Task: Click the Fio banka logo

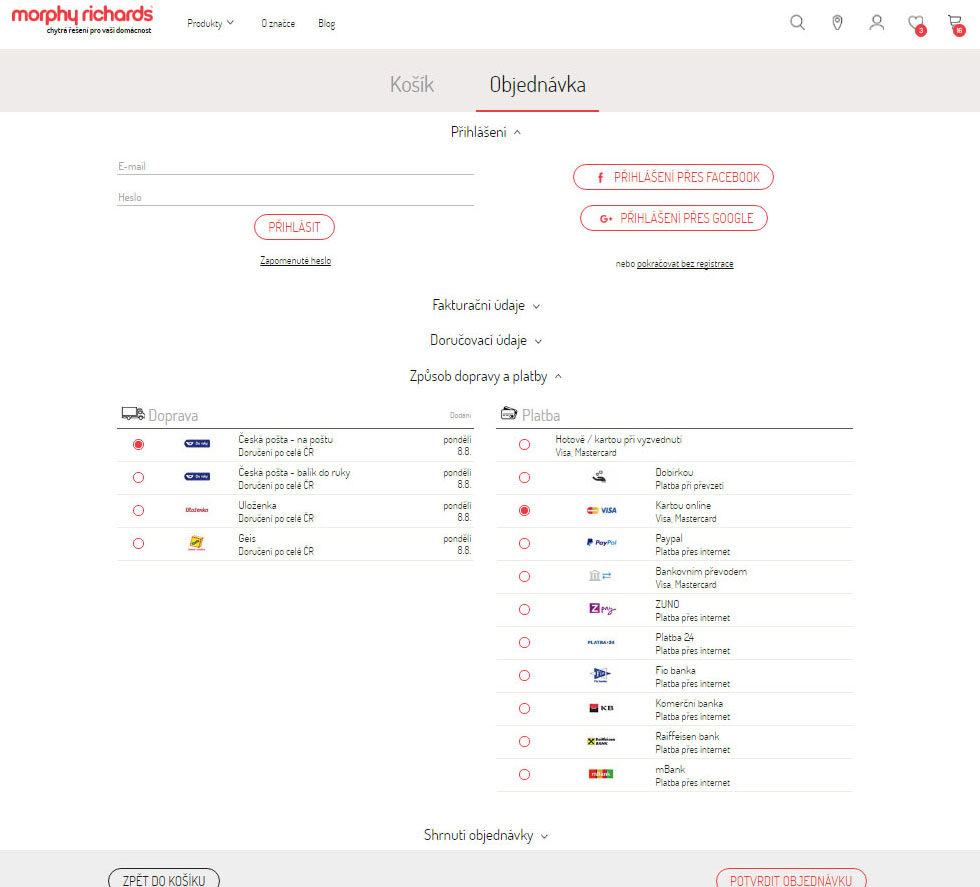Action: 601,675
